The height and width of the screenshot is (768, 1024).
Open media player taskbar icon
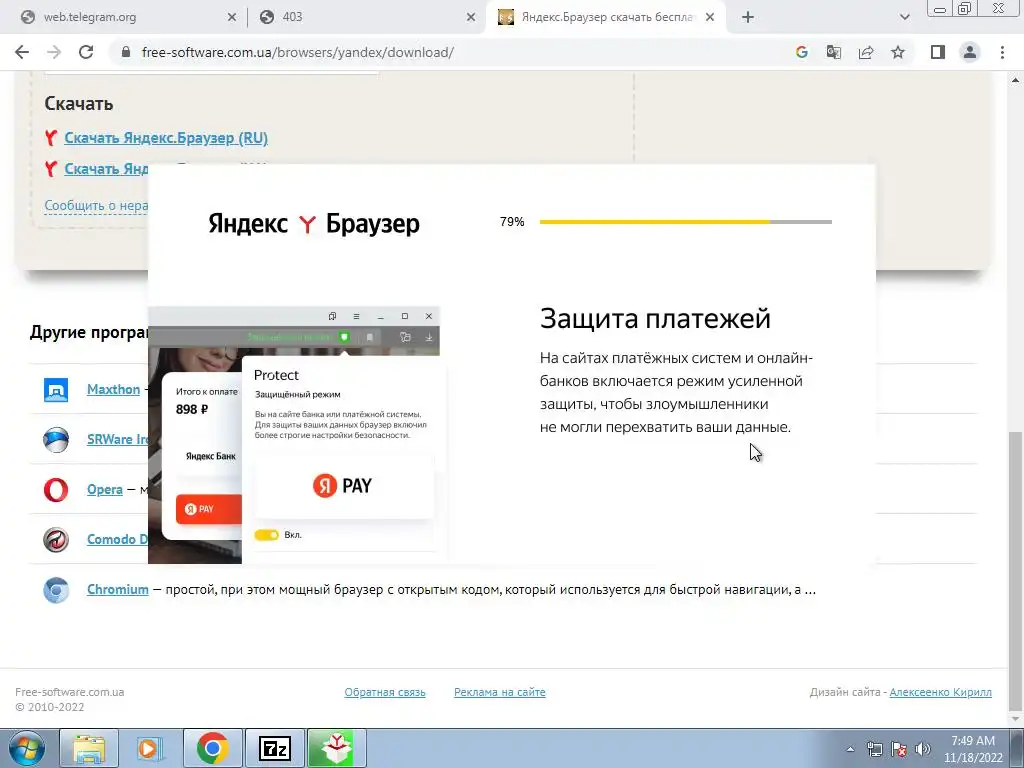tap(149, 748)
